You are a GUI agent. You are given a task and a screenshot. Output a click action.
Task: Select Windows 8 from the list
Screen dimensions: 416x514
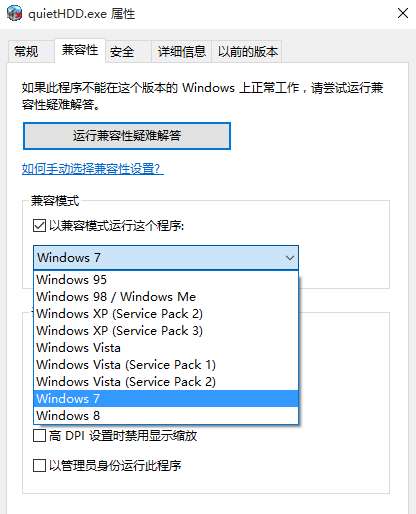(166, 416)
